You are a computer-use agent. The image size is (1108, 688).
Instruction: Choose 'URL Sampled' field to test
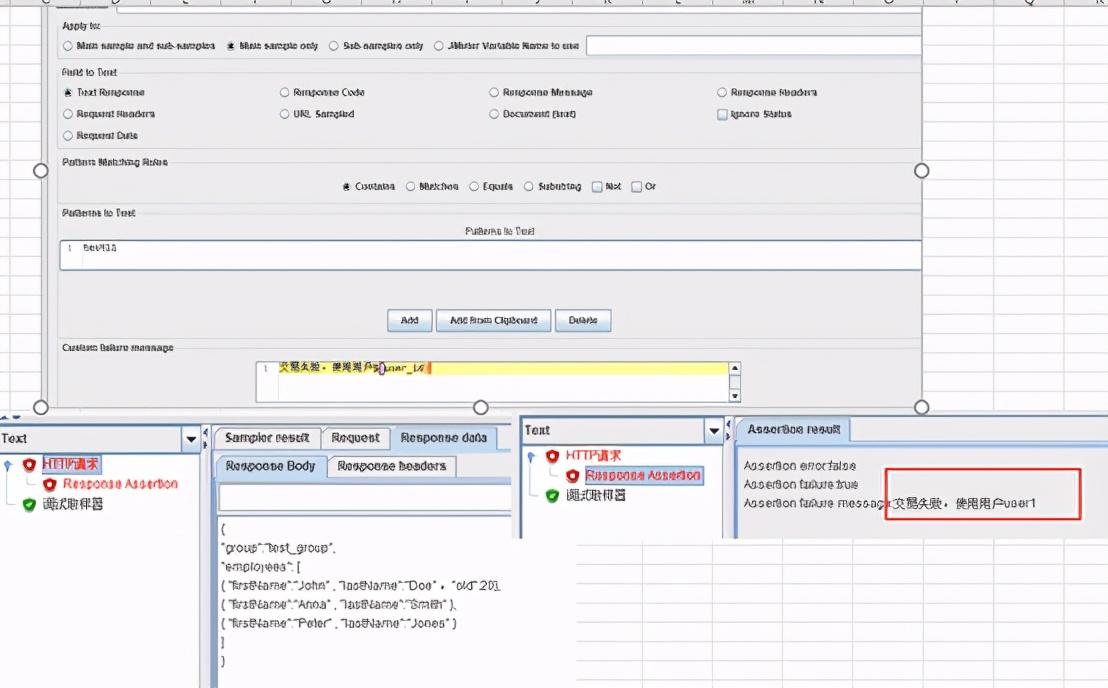(x=284, y=114)
